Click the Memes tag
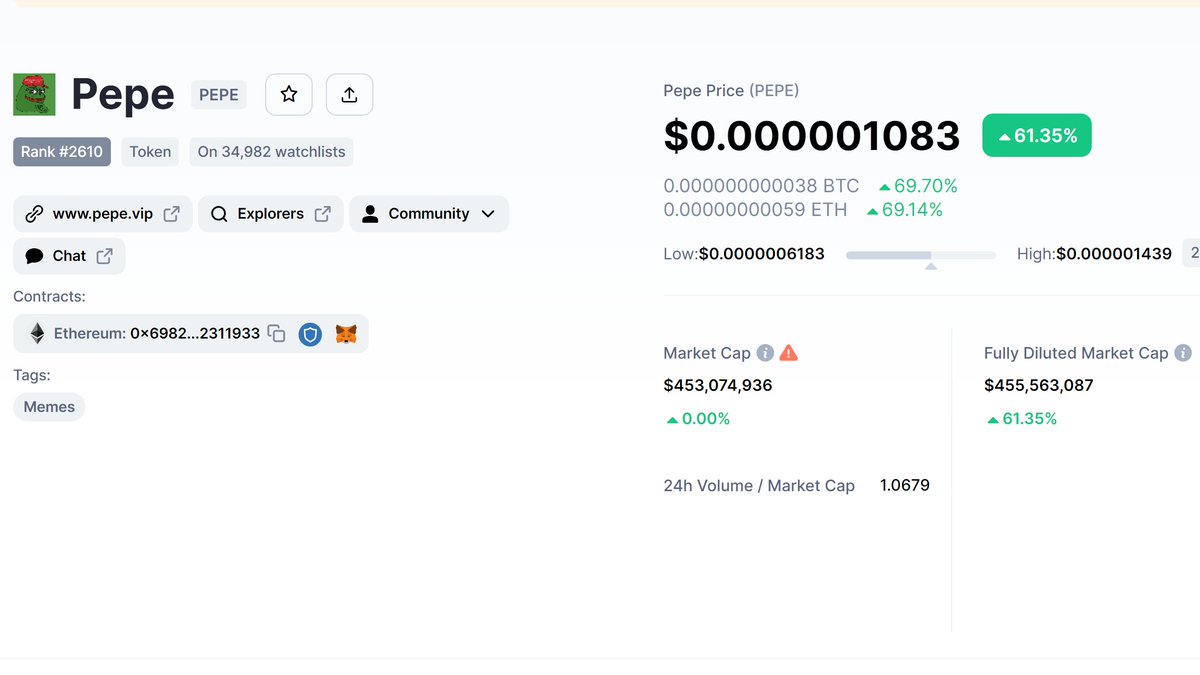 (49, 407)
